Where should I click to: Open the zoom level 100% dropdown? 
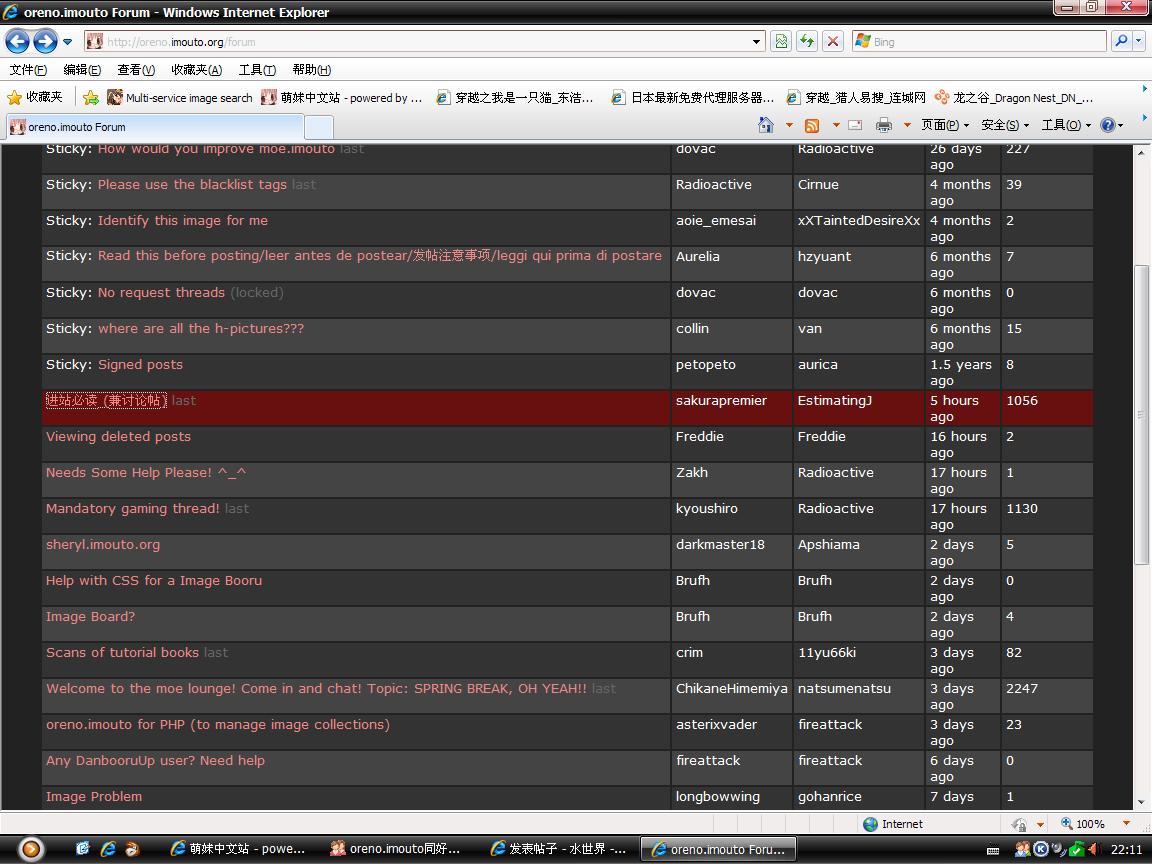coord(1126,824)
